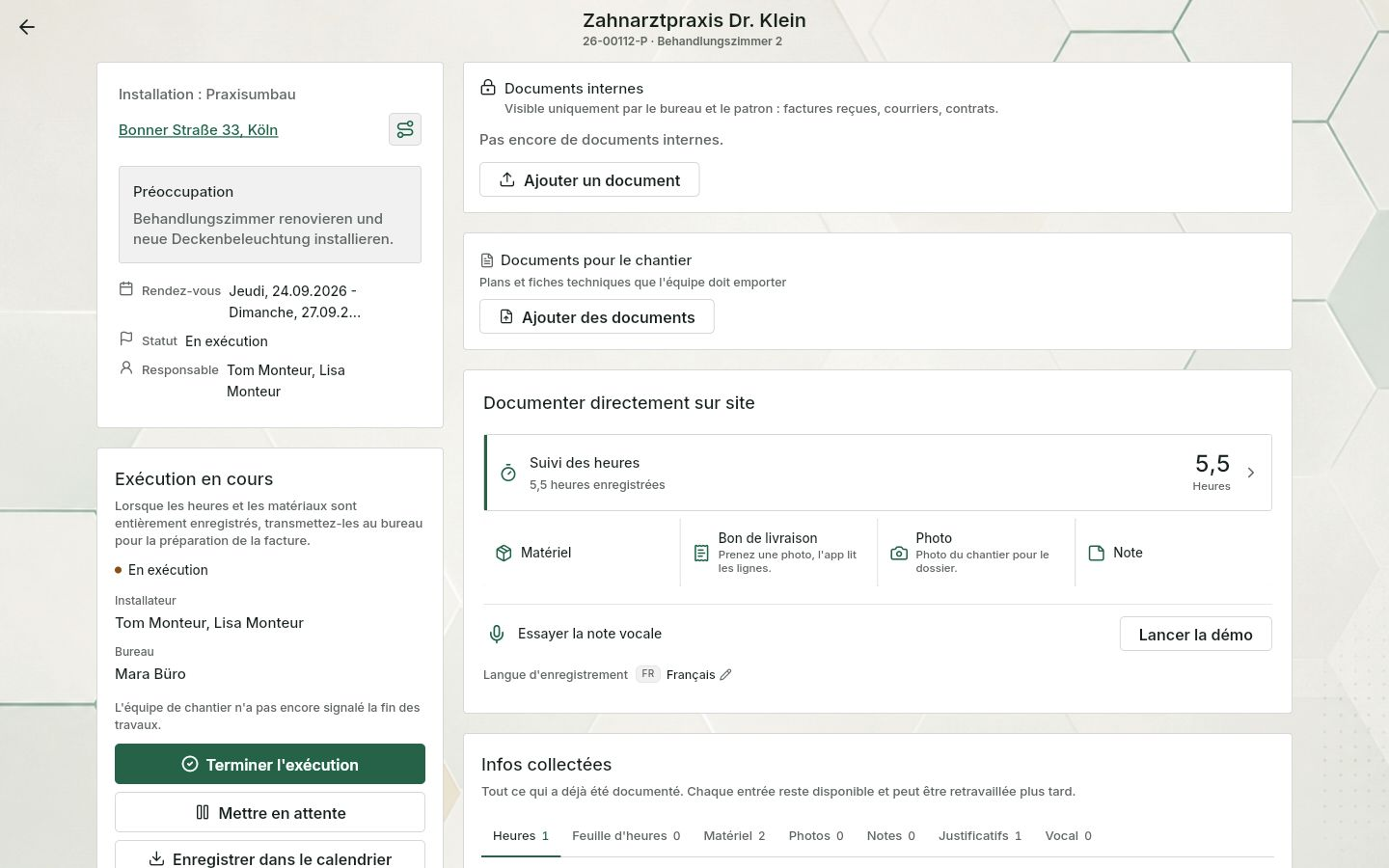Click the 5,5 Heures value
This screenshot has height=868, width=1389.
point(1212,472)
